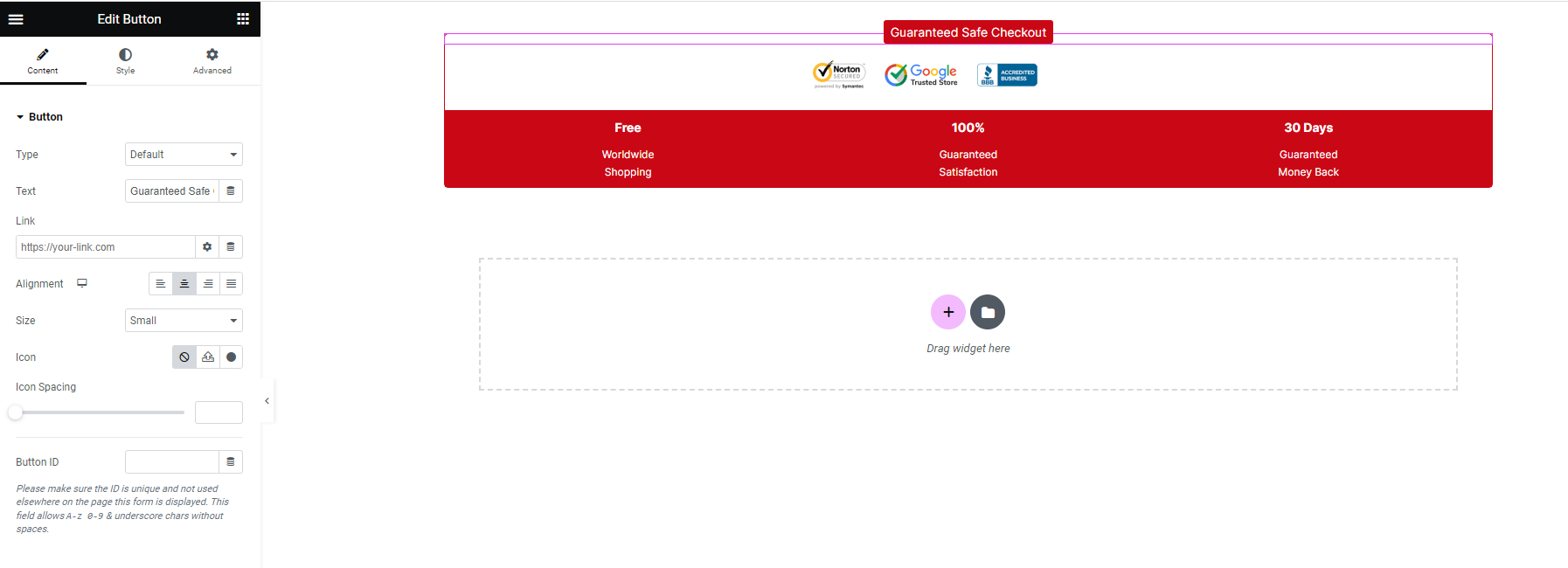This screenshot has width=1568, height=568.
Task: Switch to the Style tab
Action: [126, 61]
